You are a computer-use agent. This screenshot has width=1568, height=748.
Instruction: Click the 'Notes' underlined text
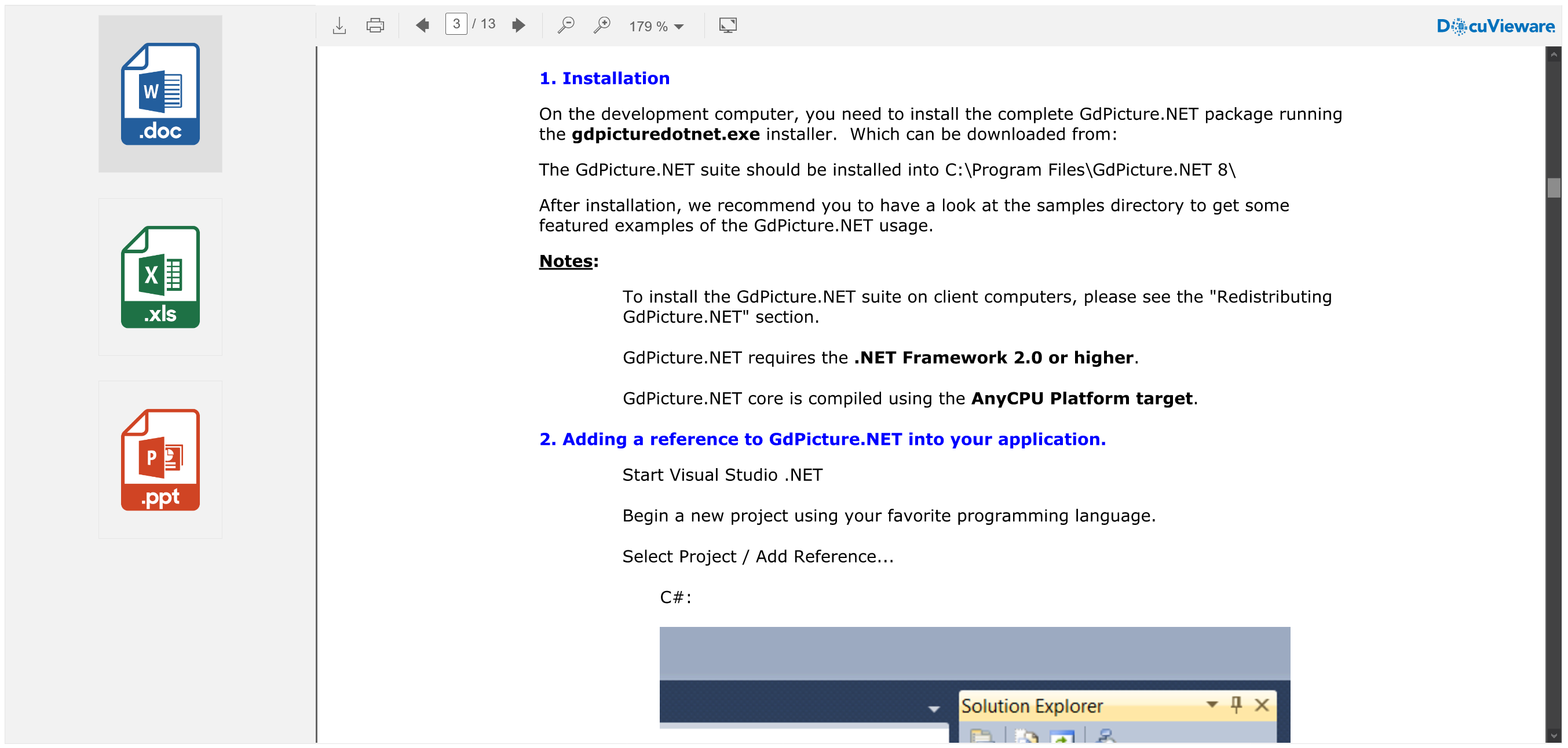point(565,261)
